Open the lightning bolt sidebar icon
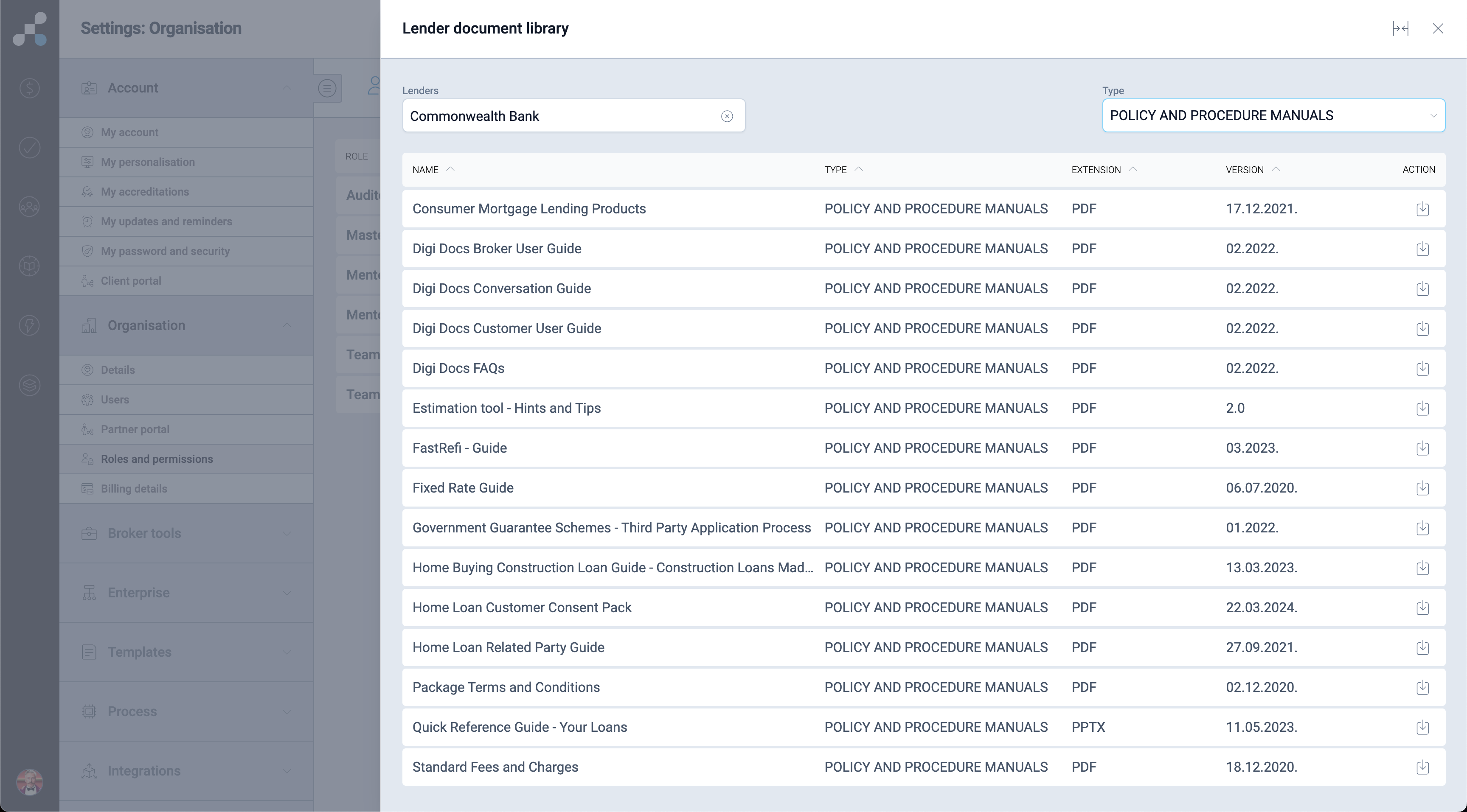Viewport: 1467px width, 812px height. [30, 325]
